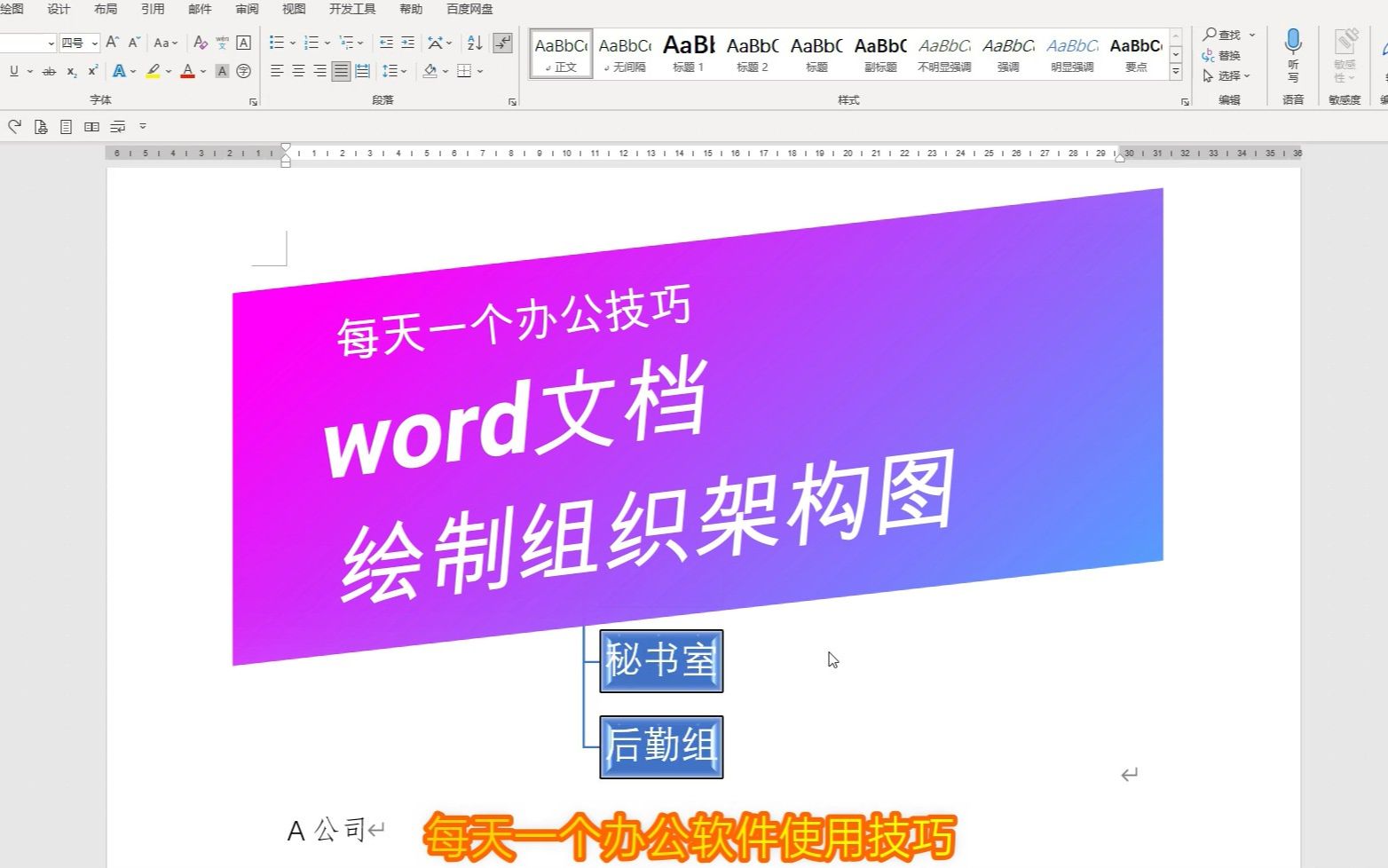Open the 审阅 tab
This screenshot has height=868, width=1388.
[247, 9]
